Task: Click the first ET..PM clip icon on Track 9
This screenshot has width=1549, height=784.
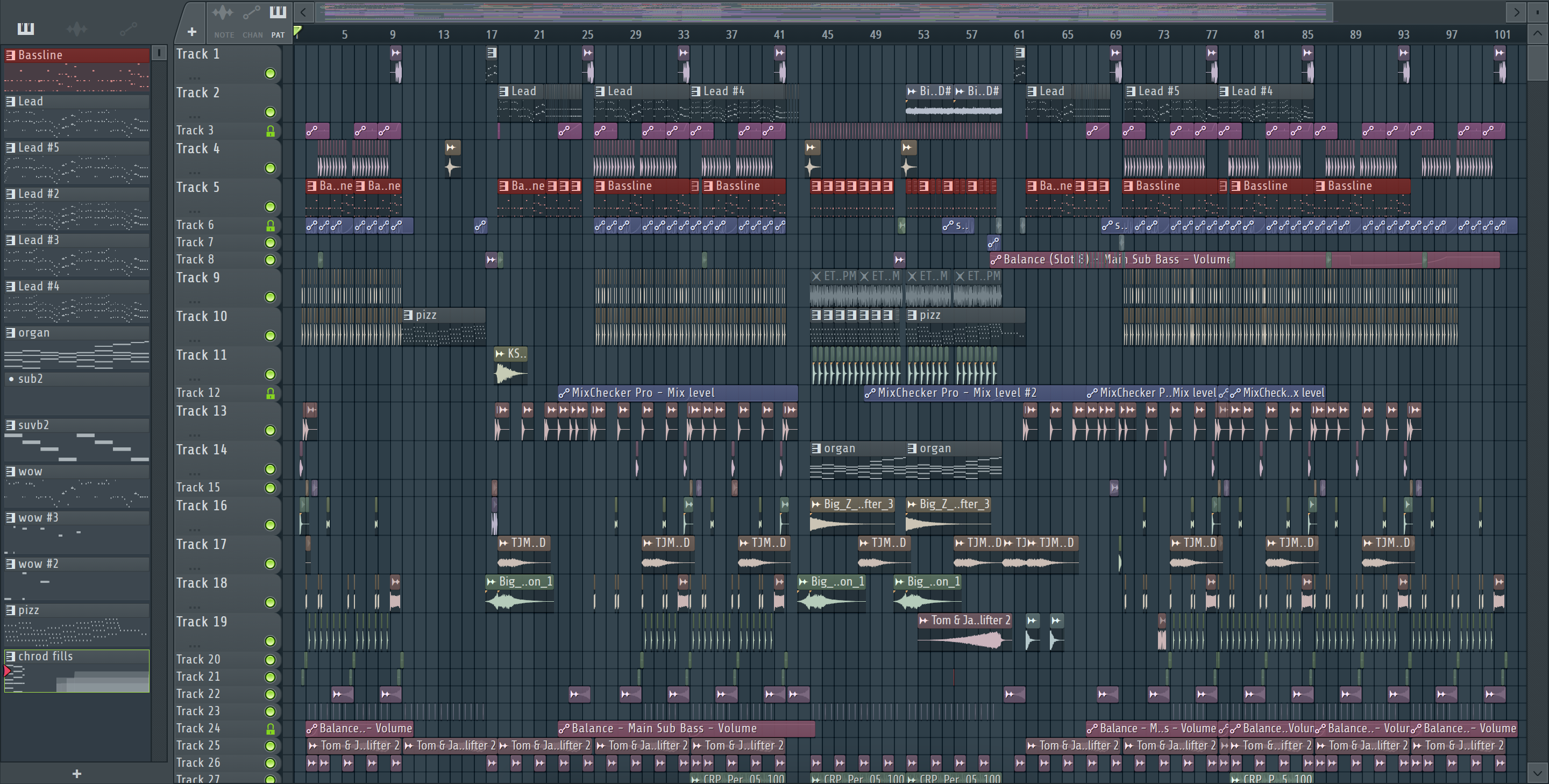Action: pyautogui.click(x=816, y=276)
